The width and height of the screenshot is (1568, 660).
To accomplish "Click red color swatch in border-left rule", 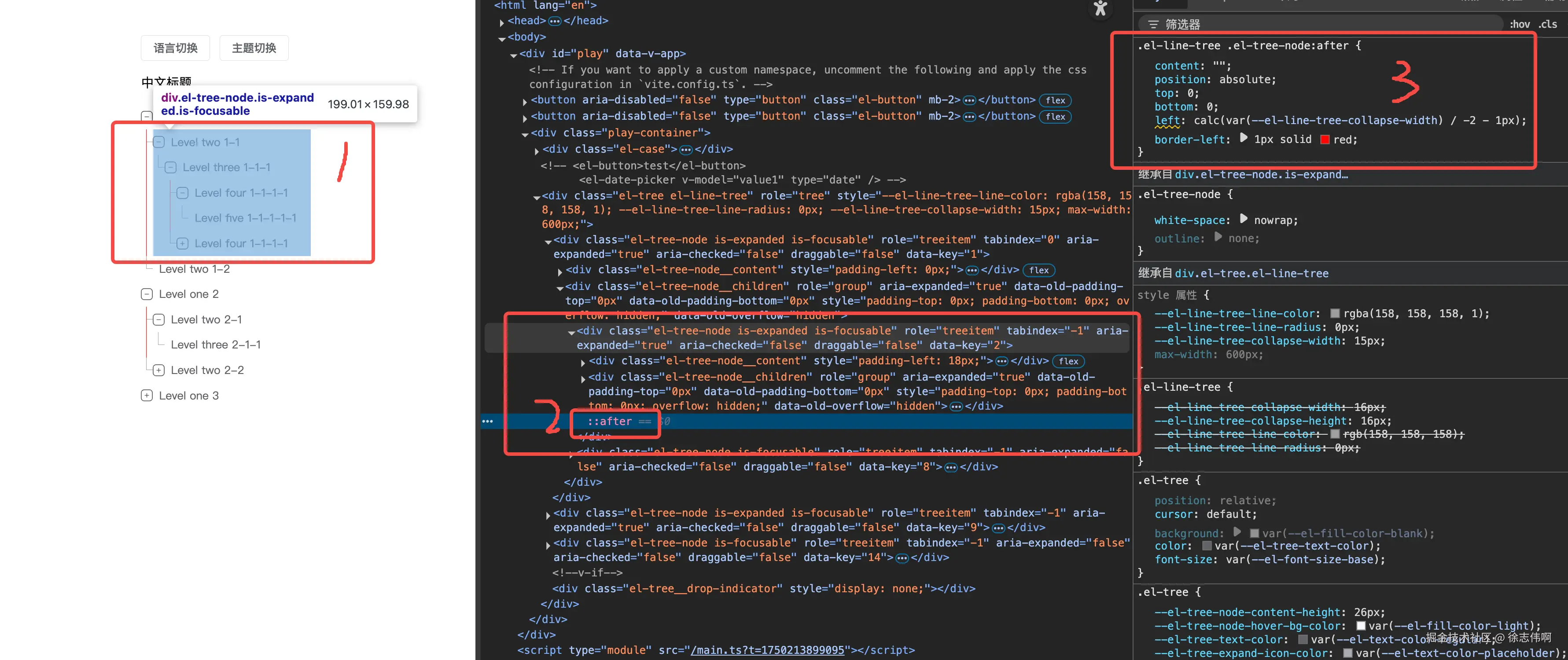I will 1325,140.
